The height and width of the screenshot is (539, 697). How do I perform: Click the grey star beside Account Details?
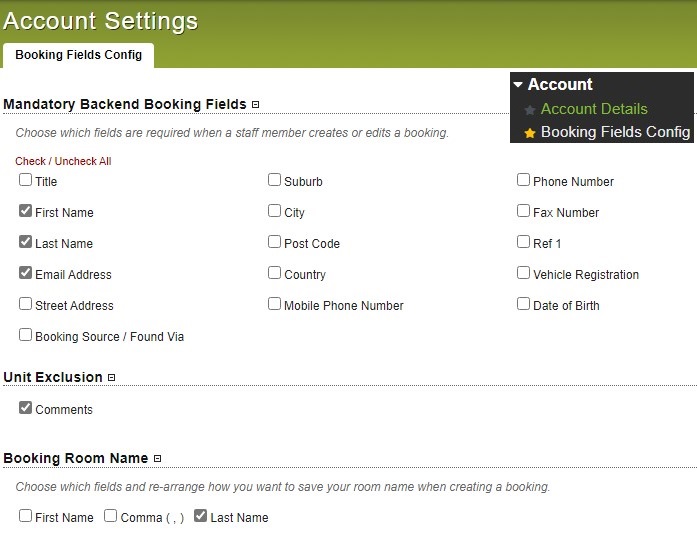pyautogui.click(x=529, y=110)
